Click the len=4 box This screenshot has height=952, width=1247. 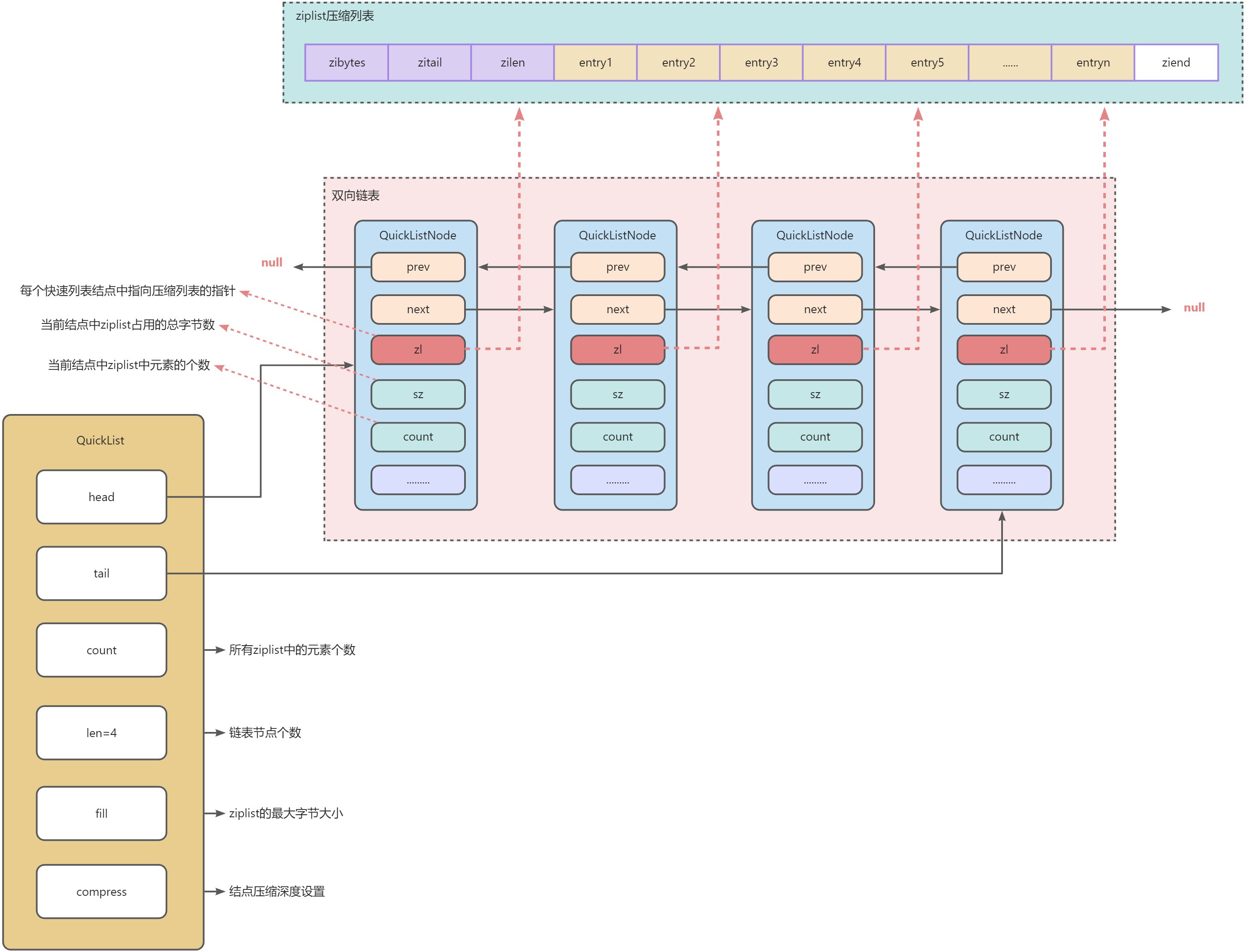click(x=101, y=733)
